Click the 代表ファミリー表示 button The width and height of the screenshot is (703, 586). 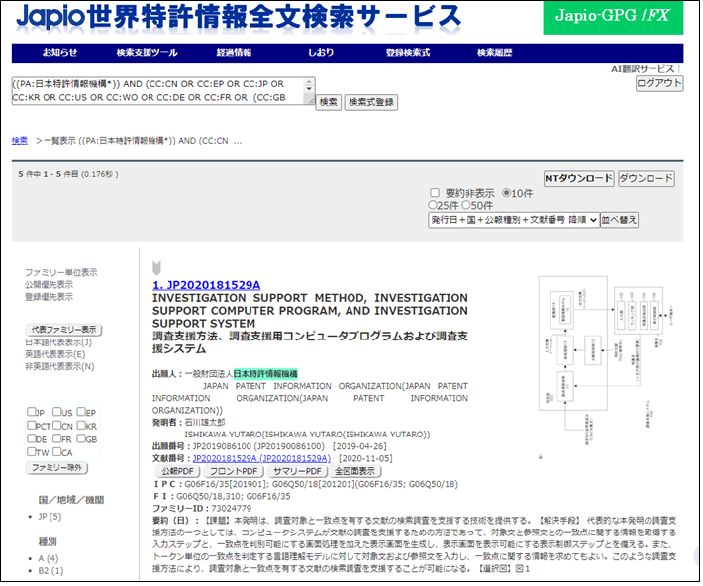(x=65, y=331)
